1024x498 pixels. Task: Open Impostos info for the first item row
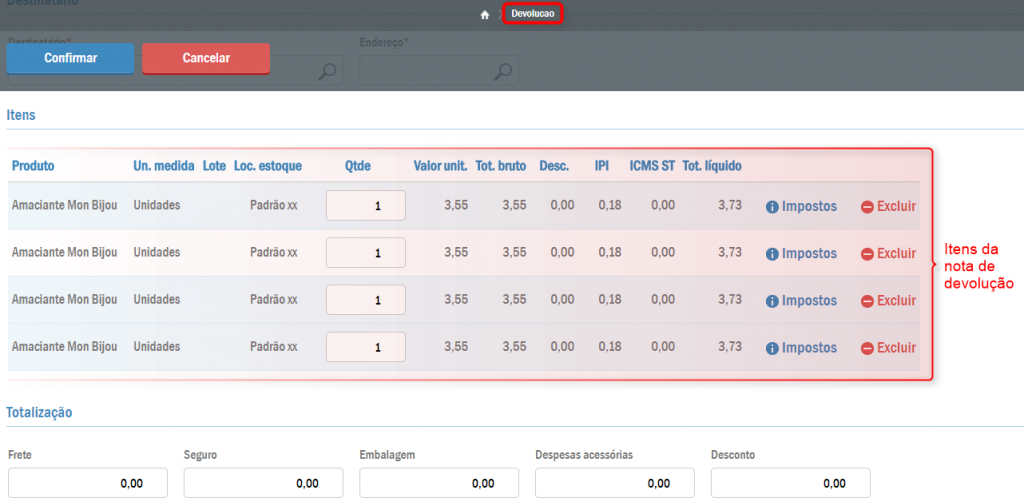tap(801, 207)
